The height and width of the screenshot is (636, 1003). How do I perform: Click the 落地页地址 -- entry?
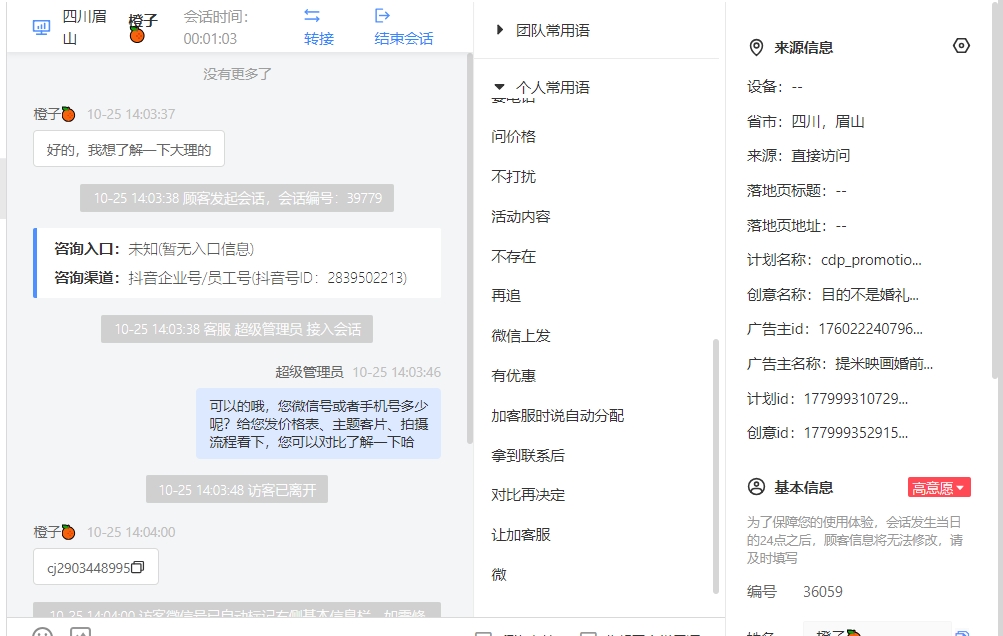tap(796, 226)
